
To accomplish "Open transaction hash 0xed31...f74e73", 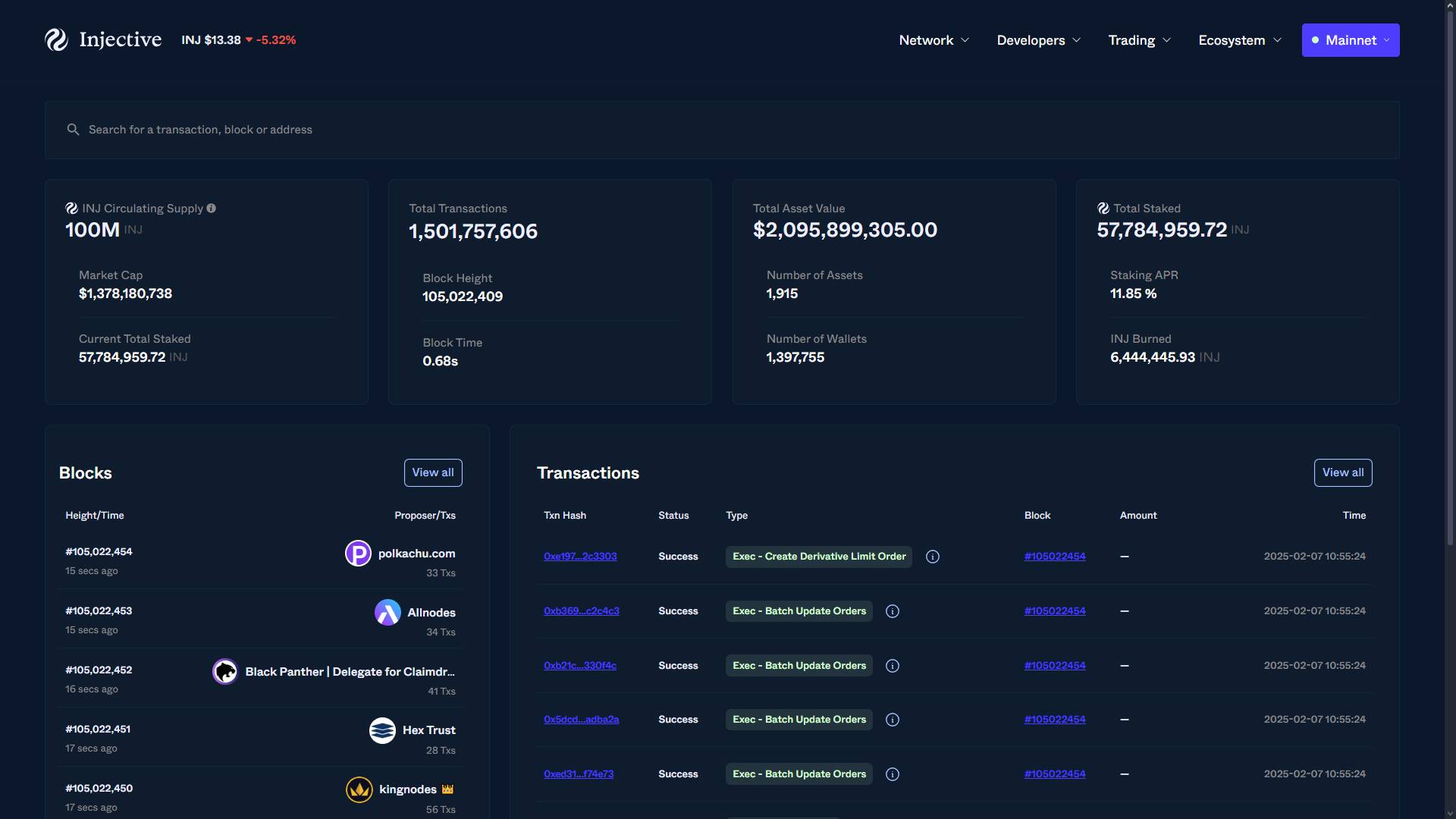I will point(579,774).
